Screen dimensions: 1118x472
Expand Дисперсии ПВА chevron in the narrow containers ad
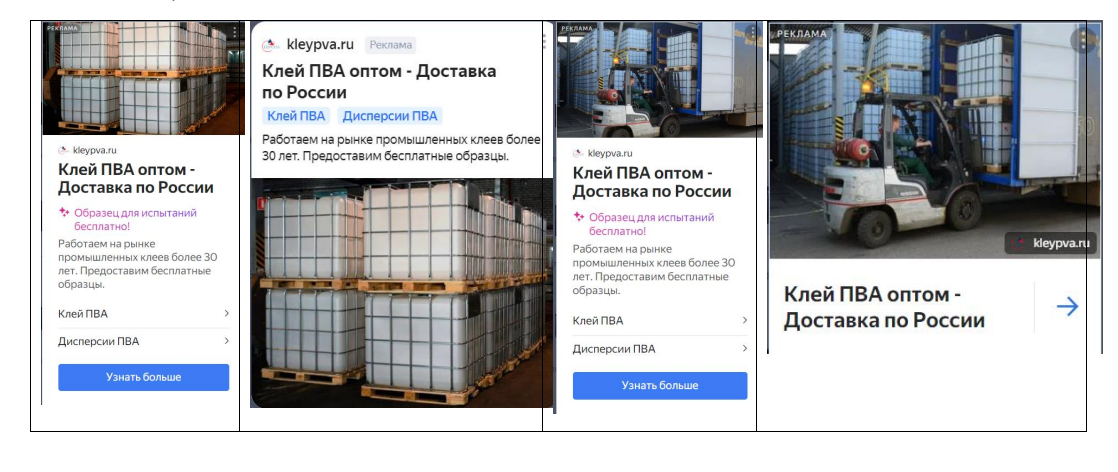(x=227, y=341)
